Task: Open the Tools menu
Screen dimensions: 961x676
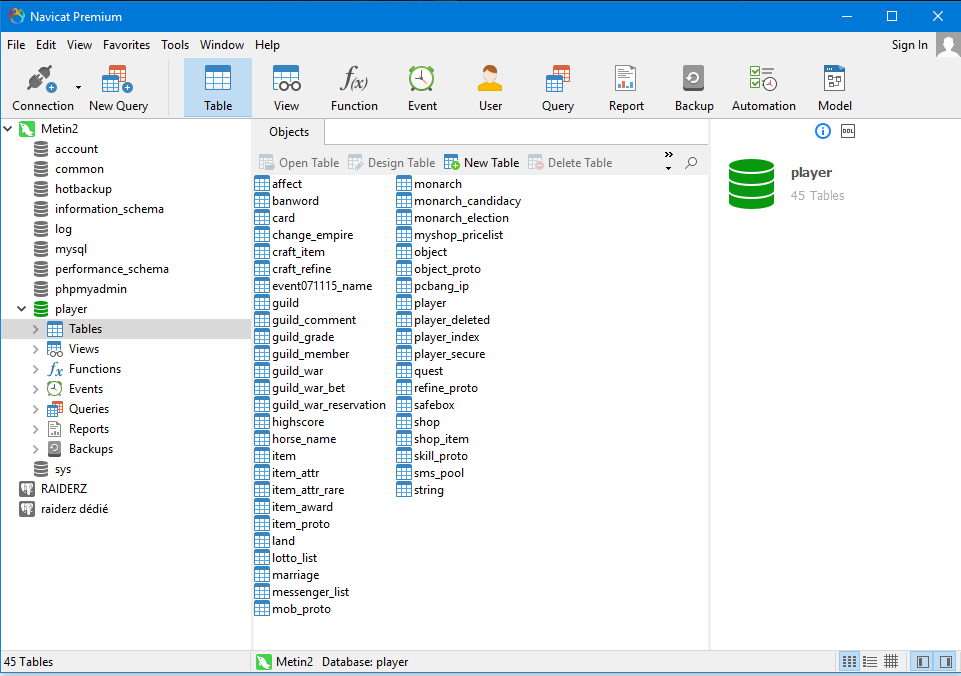Action: 175,45
